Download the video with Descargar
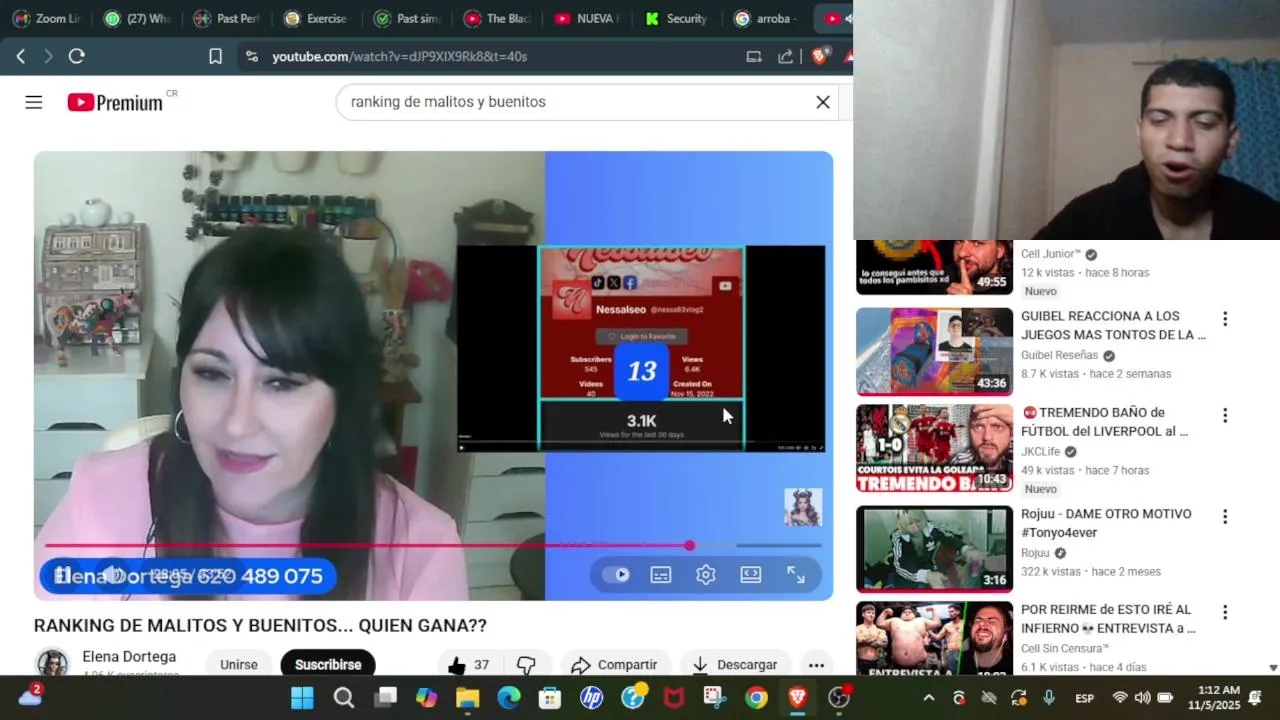This screenshot has width=1280, height=720. (735, 665)
